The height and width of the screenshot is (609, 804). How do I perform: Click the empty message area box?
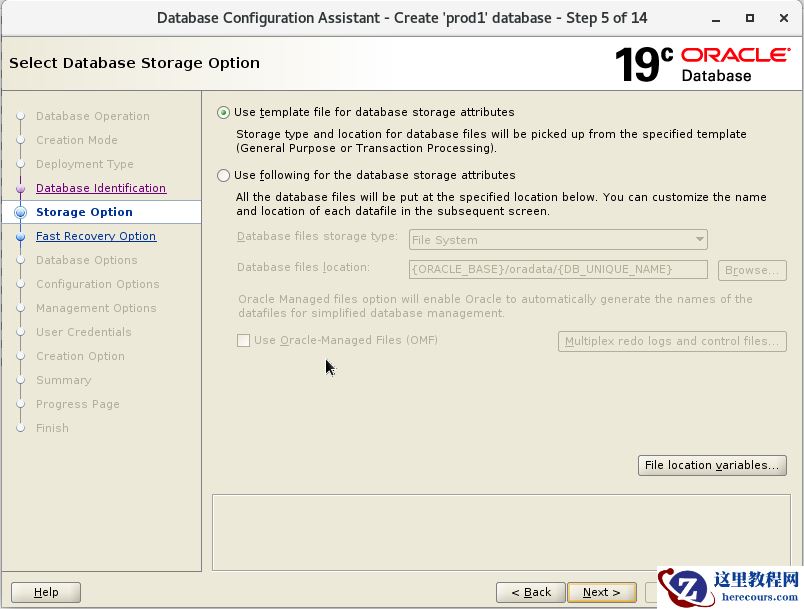coord(501,532)
